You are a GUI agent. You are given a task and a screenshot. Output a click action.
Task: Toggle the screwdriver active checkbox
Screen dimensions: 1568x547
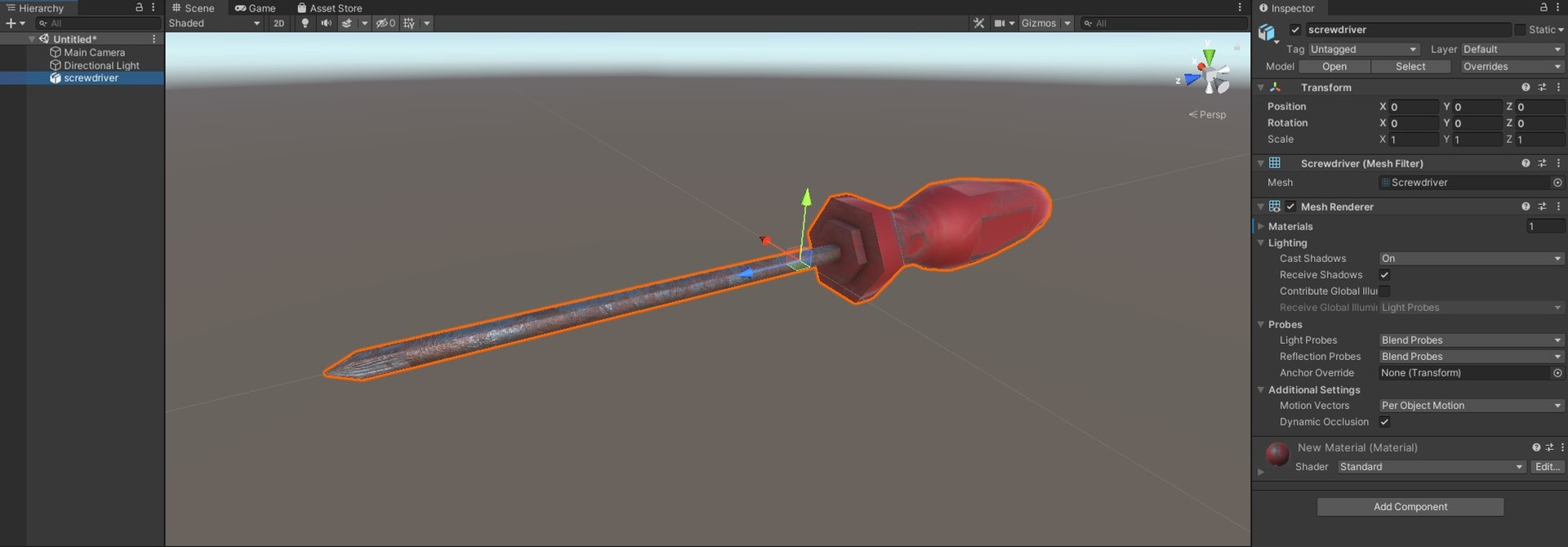1295,29
